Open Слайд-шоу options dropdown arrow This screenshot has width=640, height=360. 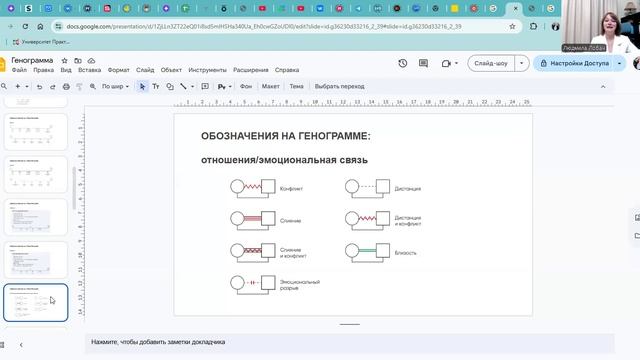521,63
